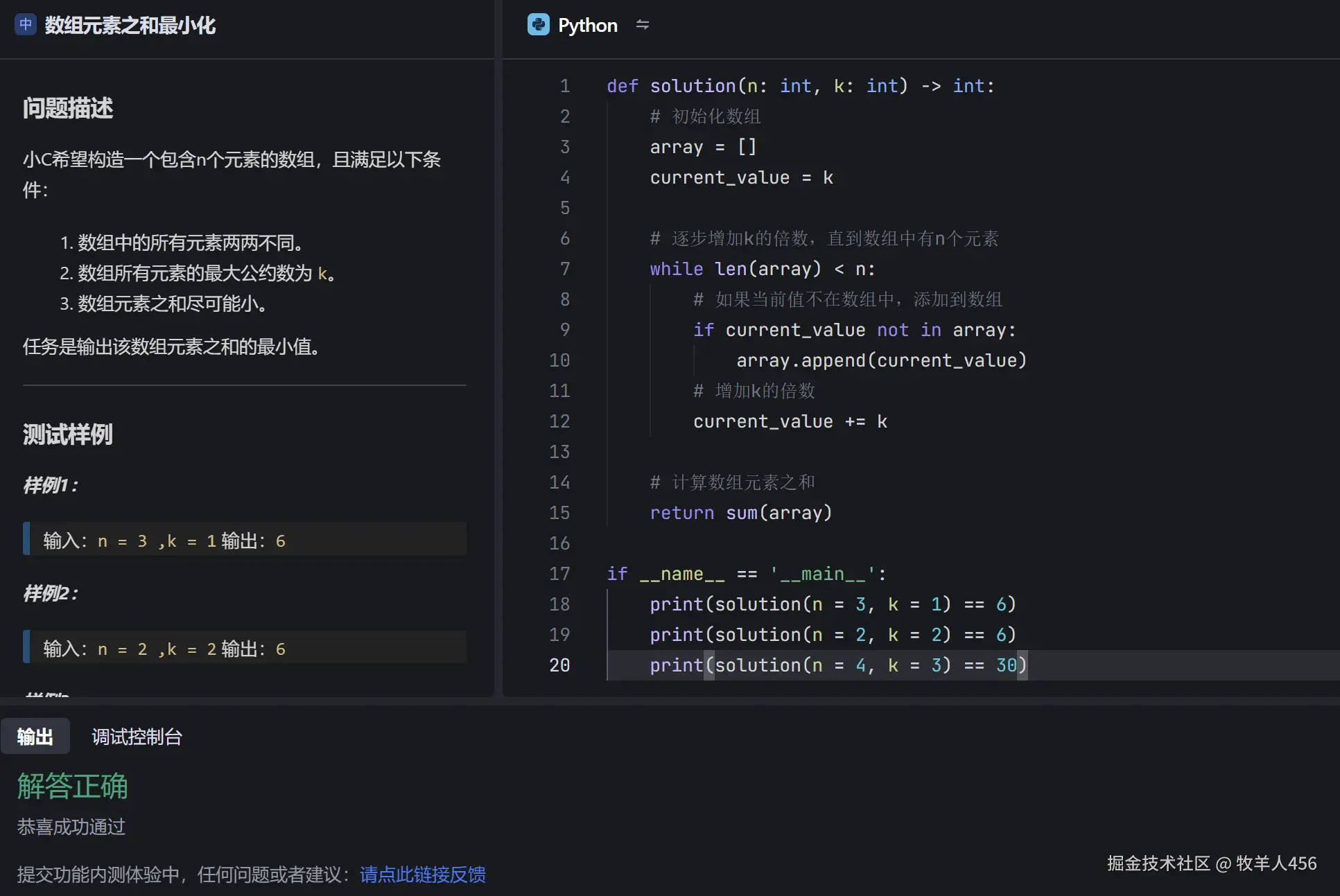Switch to the 调试控制台 tab
Viewport: 1340px width, 896px height.
tap(137, 737)
